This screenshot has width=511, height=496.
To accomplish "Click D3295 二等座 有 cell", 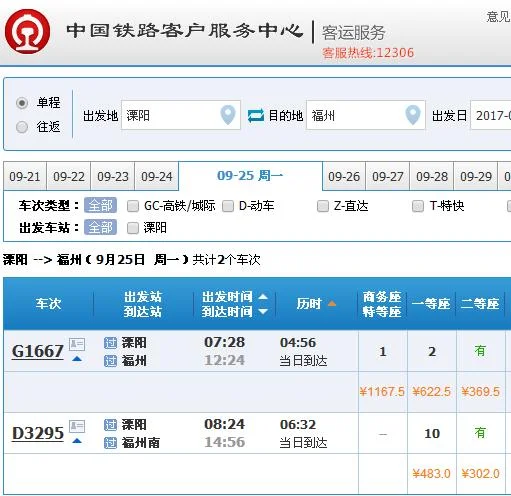I will coord(480,433).
